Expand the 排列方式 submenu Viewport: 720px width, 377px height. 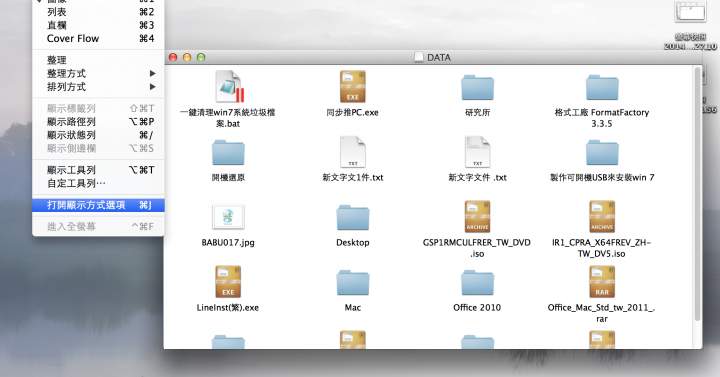(x=98, y=87)
